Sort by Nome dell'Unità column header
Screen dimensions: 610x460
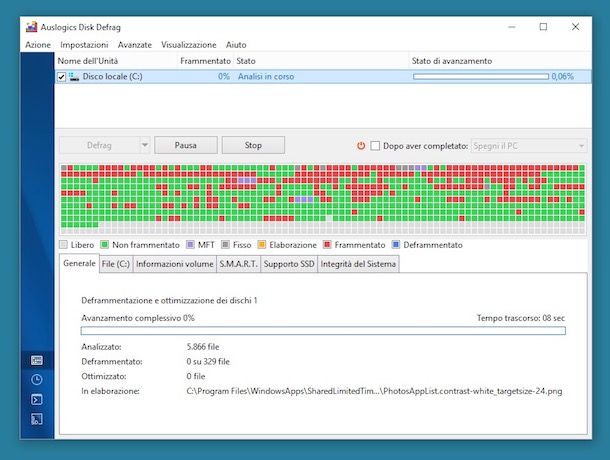coord(116,61)
